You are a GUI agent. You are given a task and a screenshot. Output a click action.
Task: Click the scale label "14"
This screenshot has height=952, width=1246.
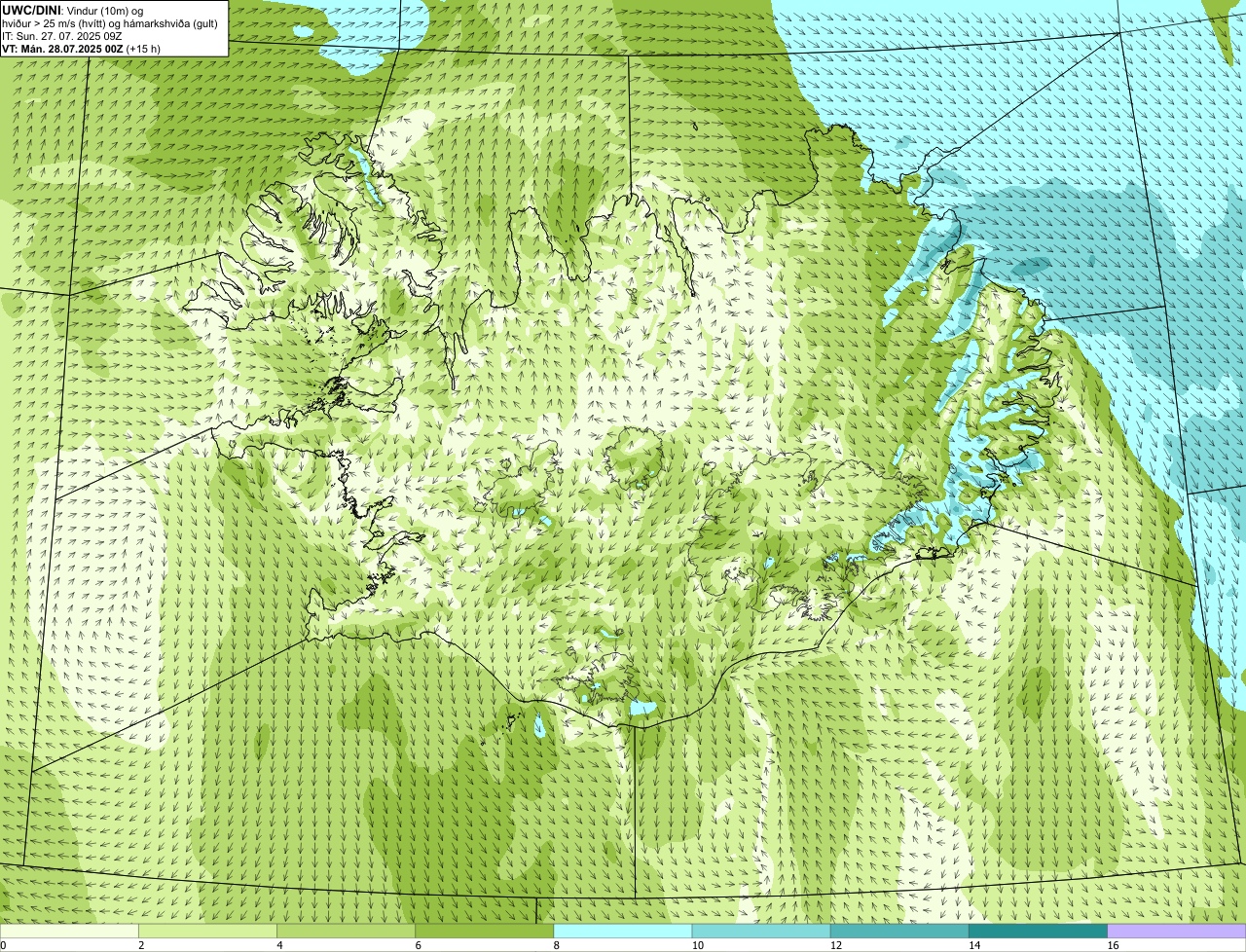pos(974,945)
